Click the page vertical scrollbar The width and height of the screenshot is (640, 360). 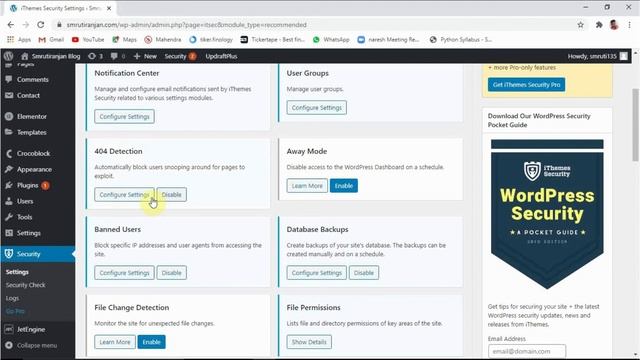[x=635, y=125]
